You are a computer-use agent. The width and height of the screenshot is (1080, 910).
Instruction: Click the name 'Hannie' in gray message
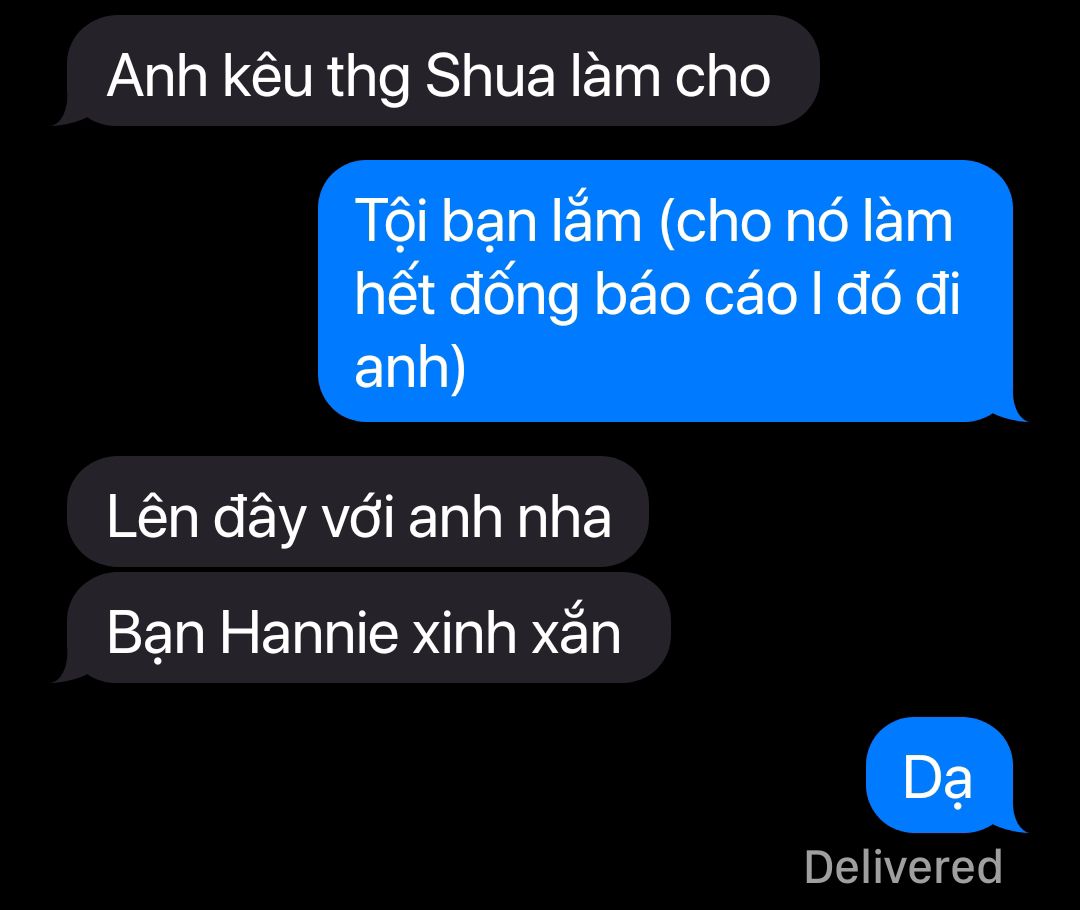point(309,632)
